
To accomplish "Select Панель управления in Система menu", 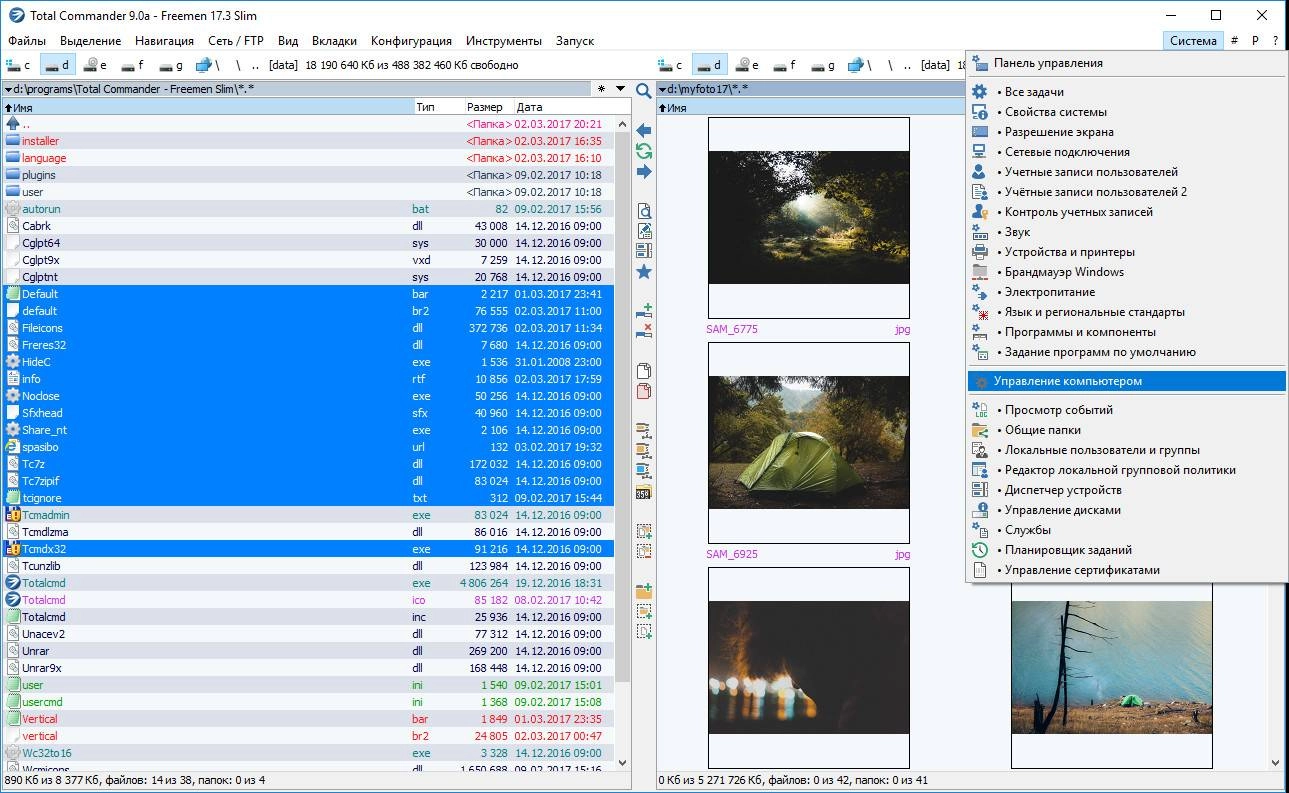I will [1126, 63].
